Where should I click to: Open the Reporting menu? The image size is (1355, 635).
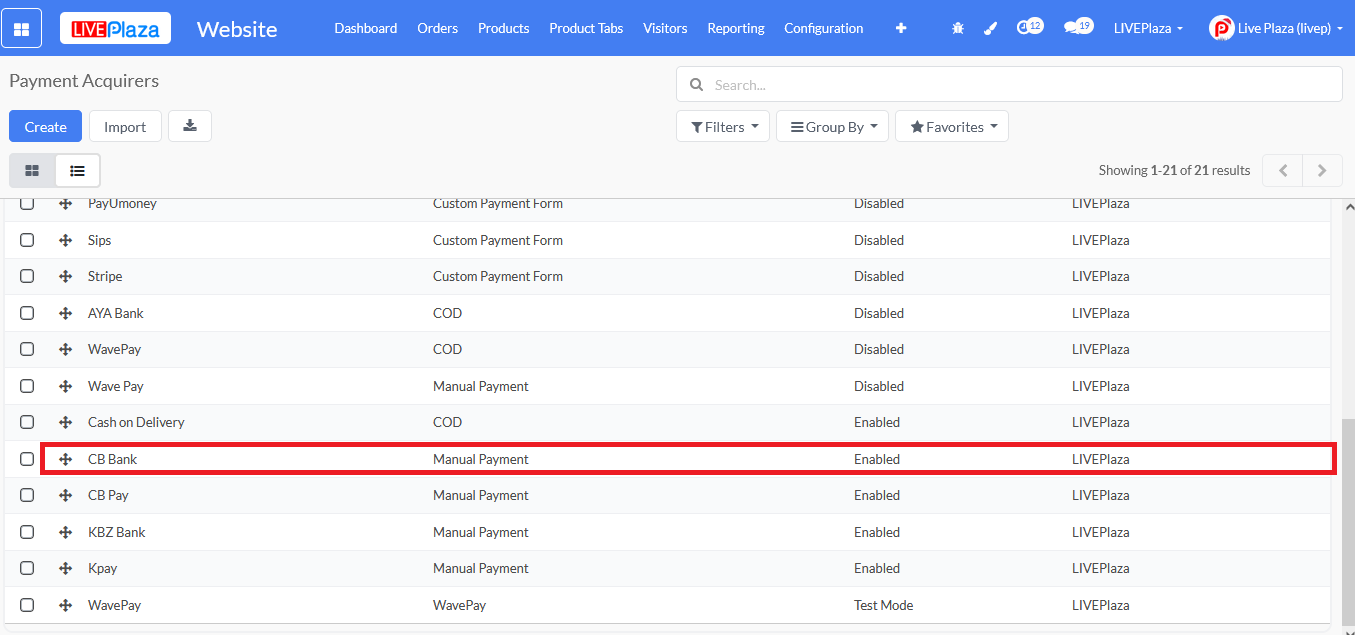click(x=736, y=28)
